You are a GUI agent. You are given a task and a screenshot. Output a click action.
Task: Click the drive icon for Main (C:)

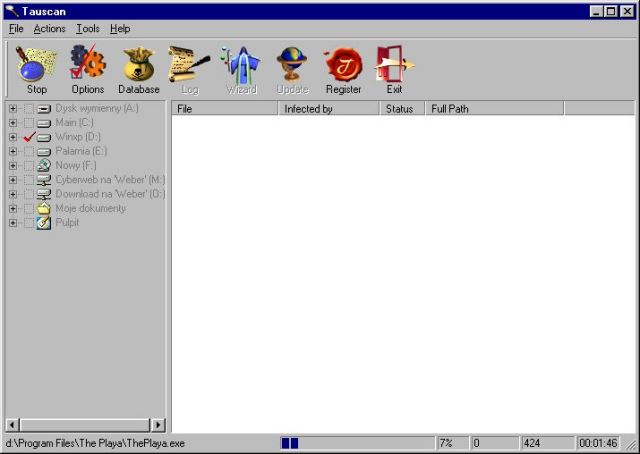click(x=44, y=123)
